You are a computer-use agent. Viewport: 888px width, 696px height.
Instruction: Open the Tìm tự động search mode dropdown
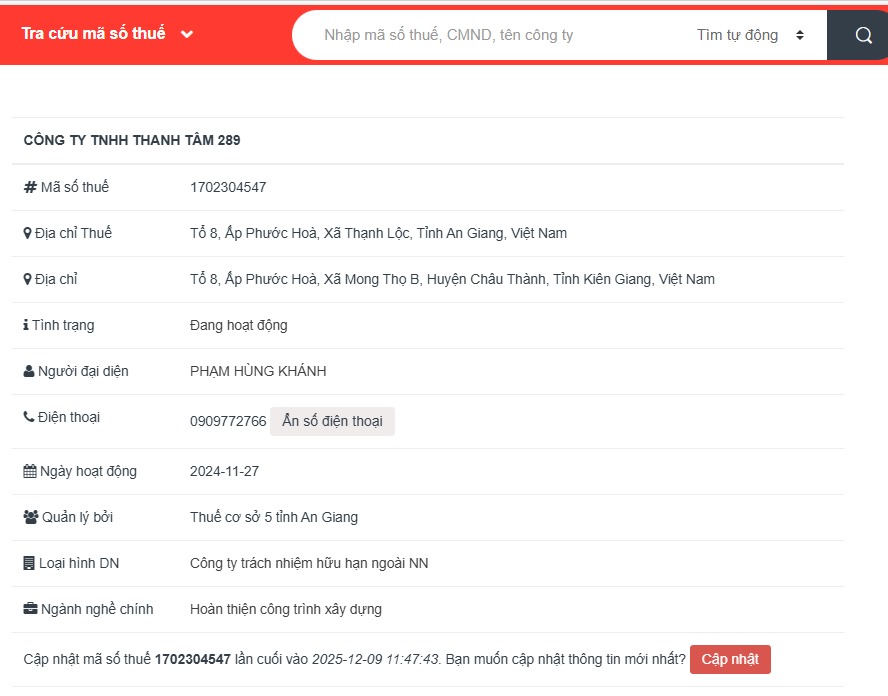click(750, 35)
